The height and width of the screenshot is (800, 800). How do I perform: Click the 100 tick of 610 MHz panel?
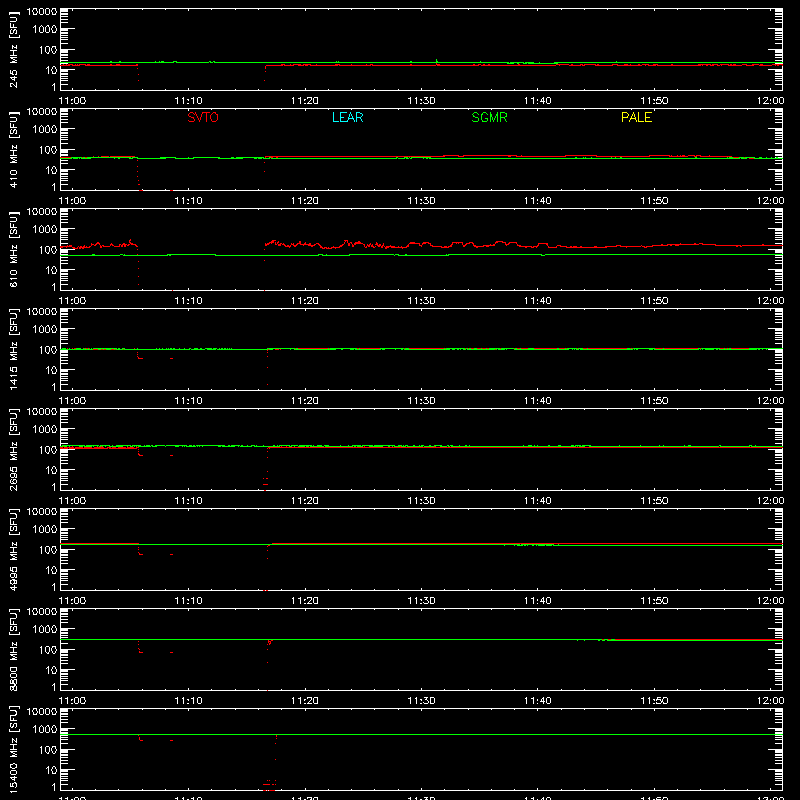point(48,250)
